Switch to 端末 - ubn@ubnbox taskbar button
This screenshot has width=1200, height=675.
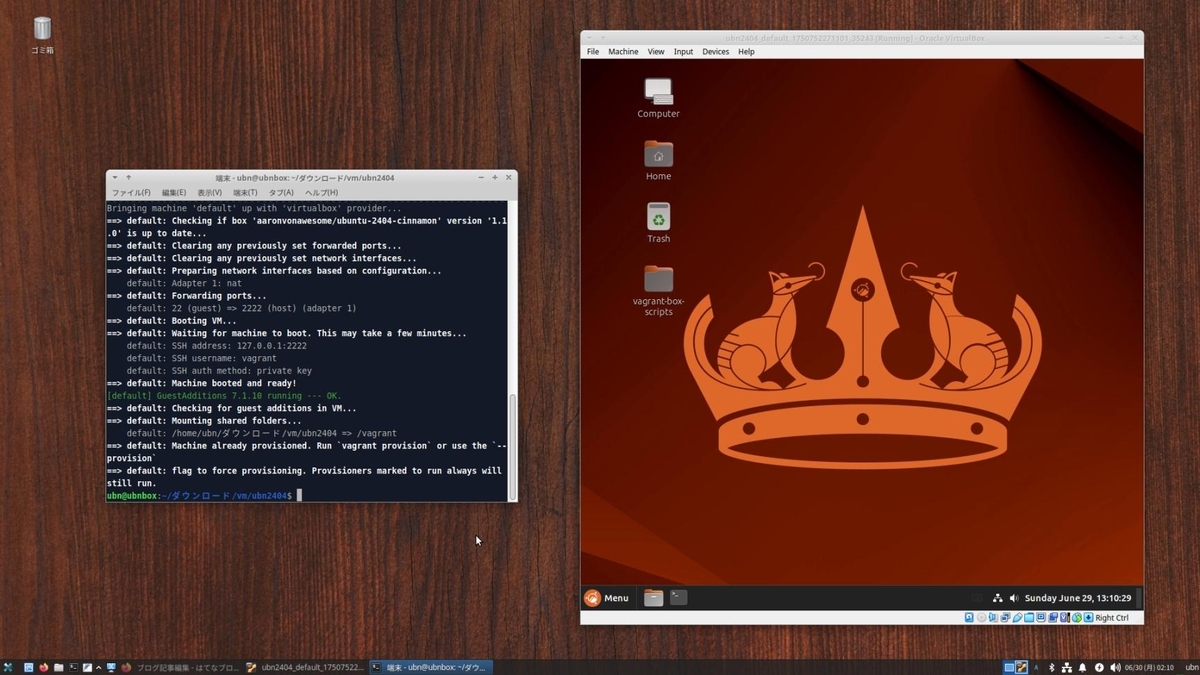point(430,667)
